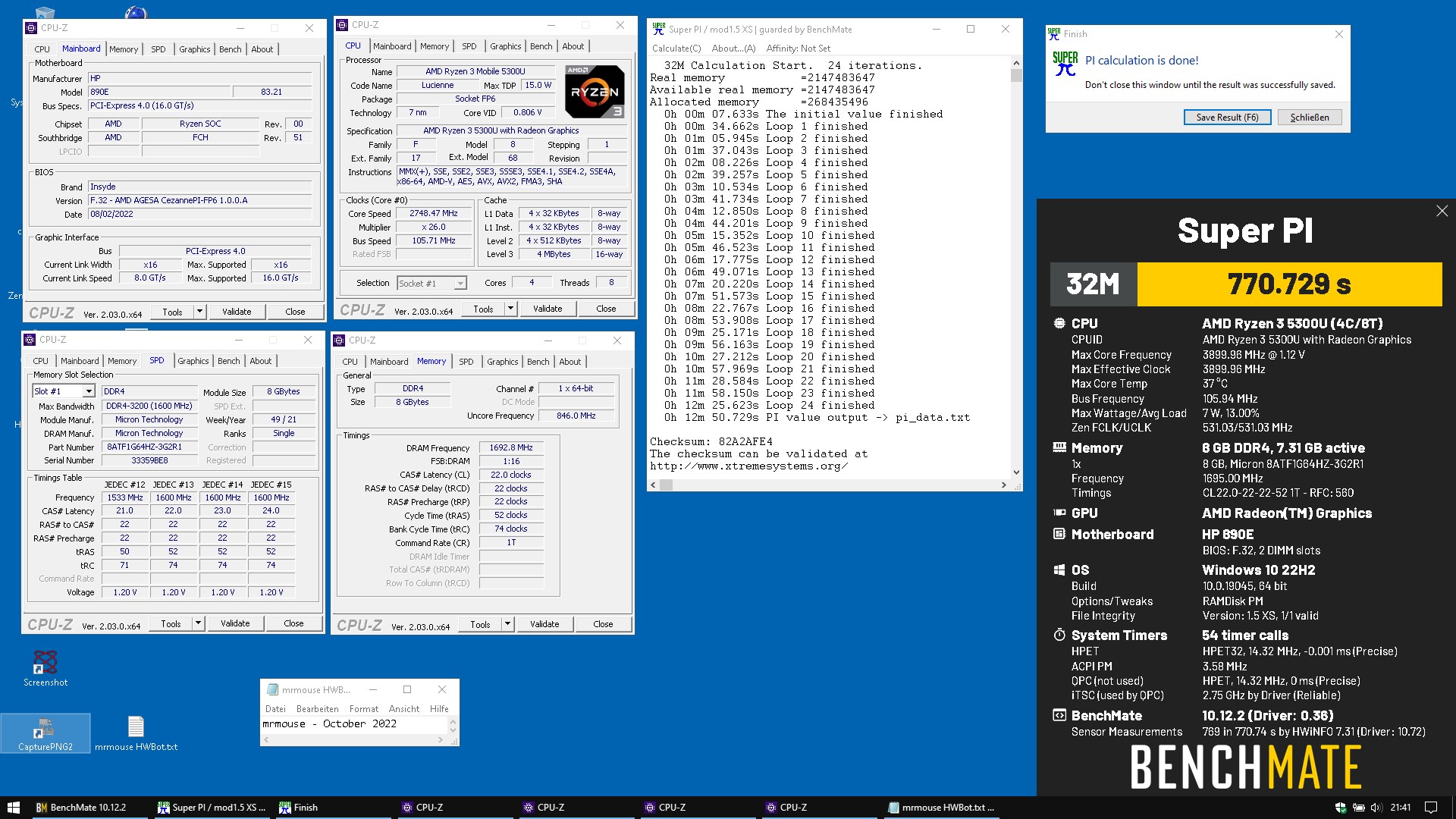Switch to Memory tab in Mainboard CPU-Z window

tap(124, 49)
